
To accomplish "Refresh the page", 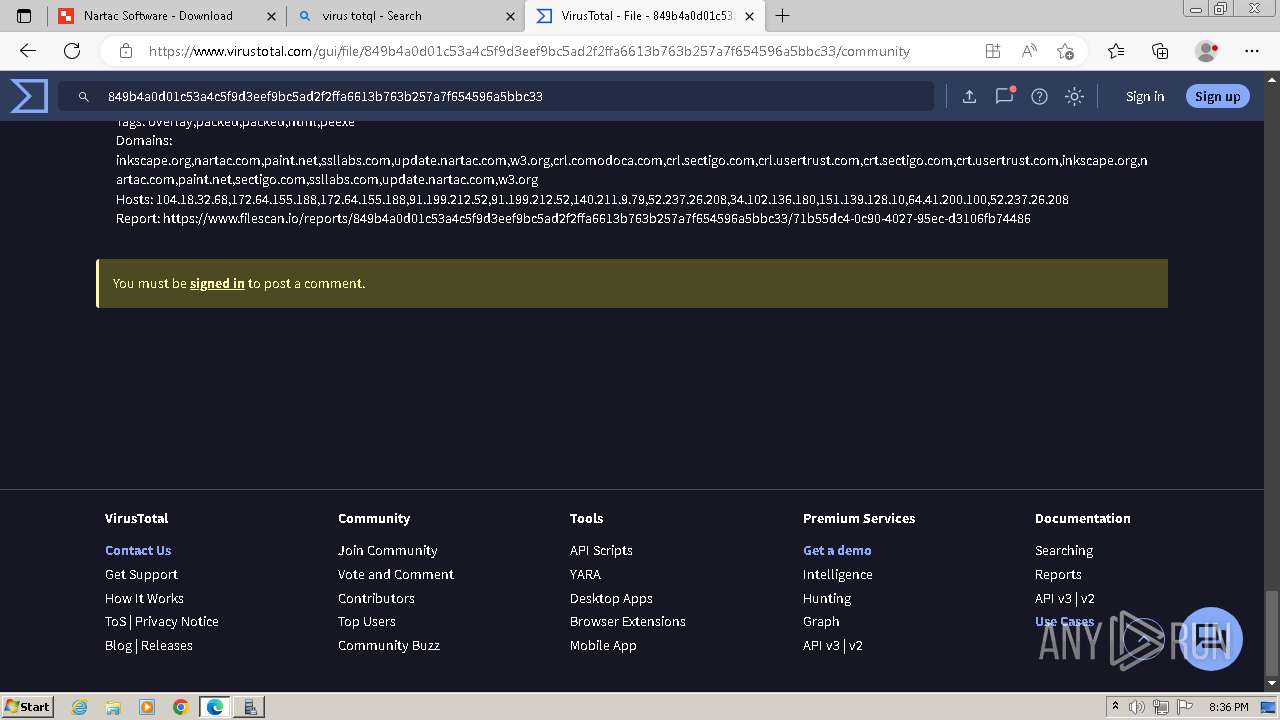I will [x=72, y=51].
